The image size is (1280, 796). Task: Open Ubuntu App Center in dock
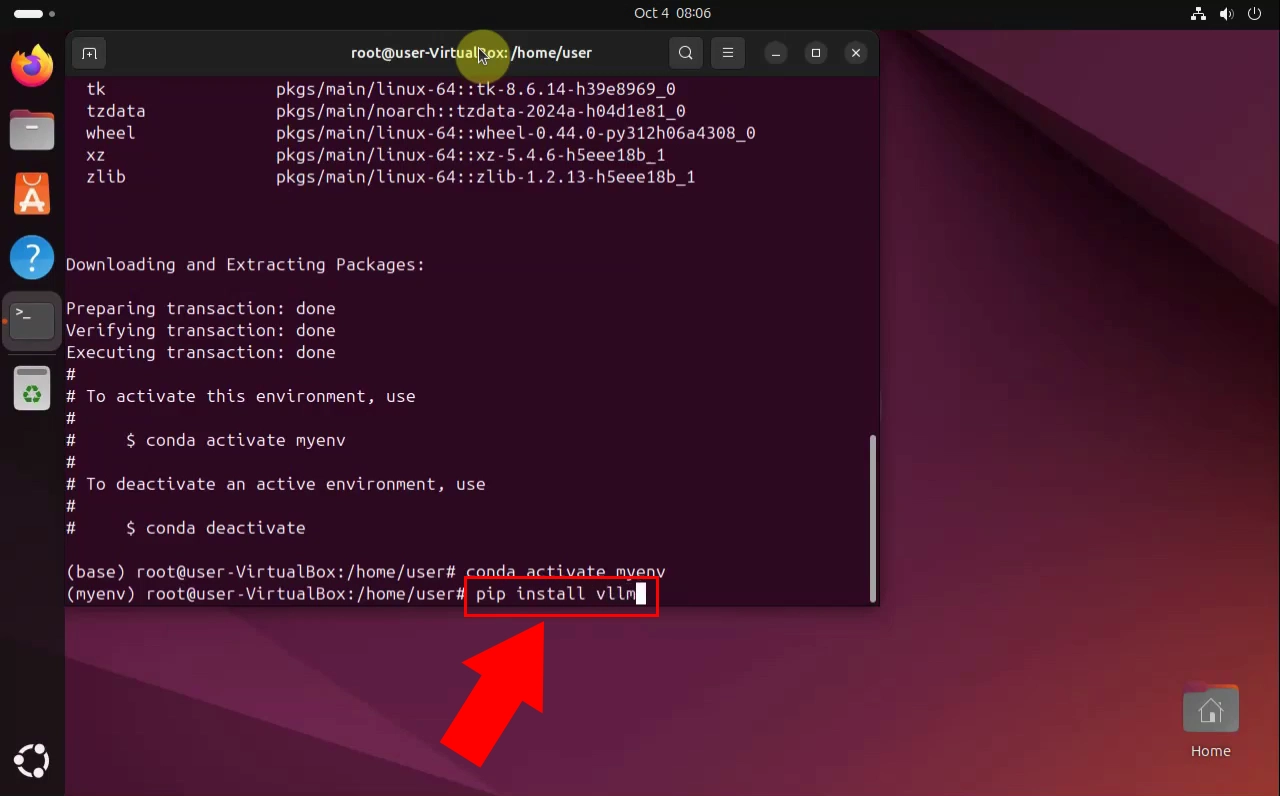pyautogui.click(x=32, y=194)
